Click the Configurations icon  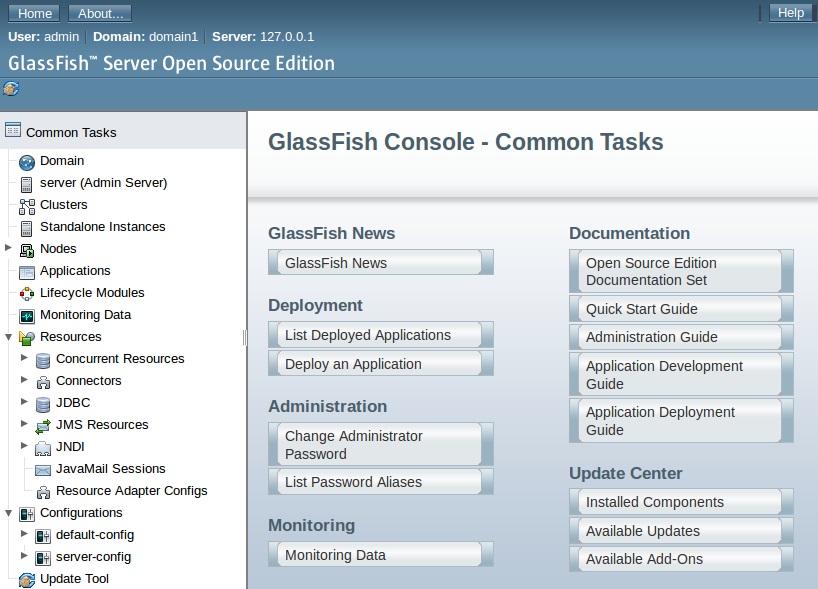pos(27,514)
